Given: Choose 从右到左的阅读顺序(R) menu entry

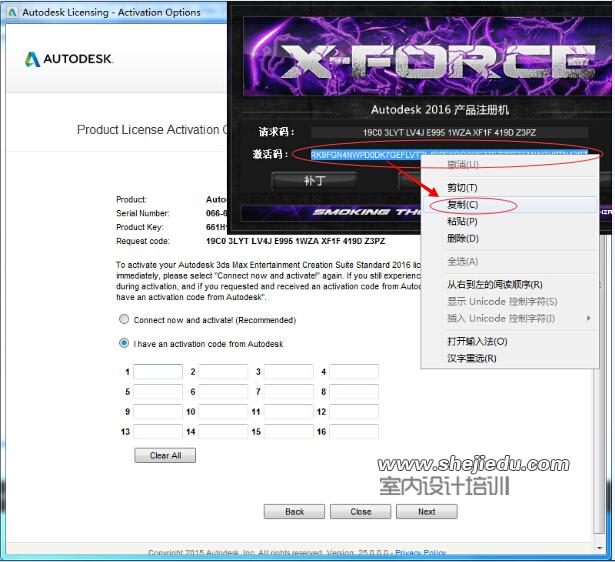Looking at the screenshot, I should tap(510, 284).
